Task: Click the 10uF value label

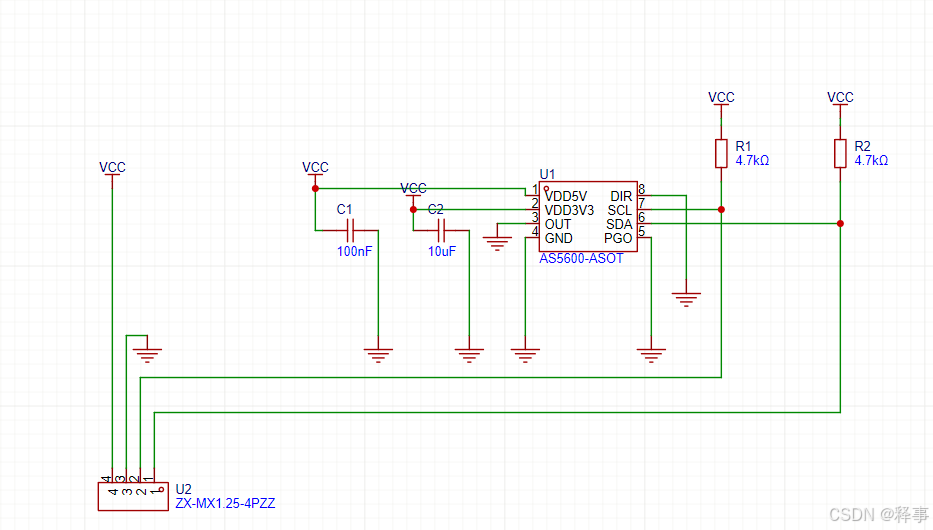Action: click(x=442, y=252)
